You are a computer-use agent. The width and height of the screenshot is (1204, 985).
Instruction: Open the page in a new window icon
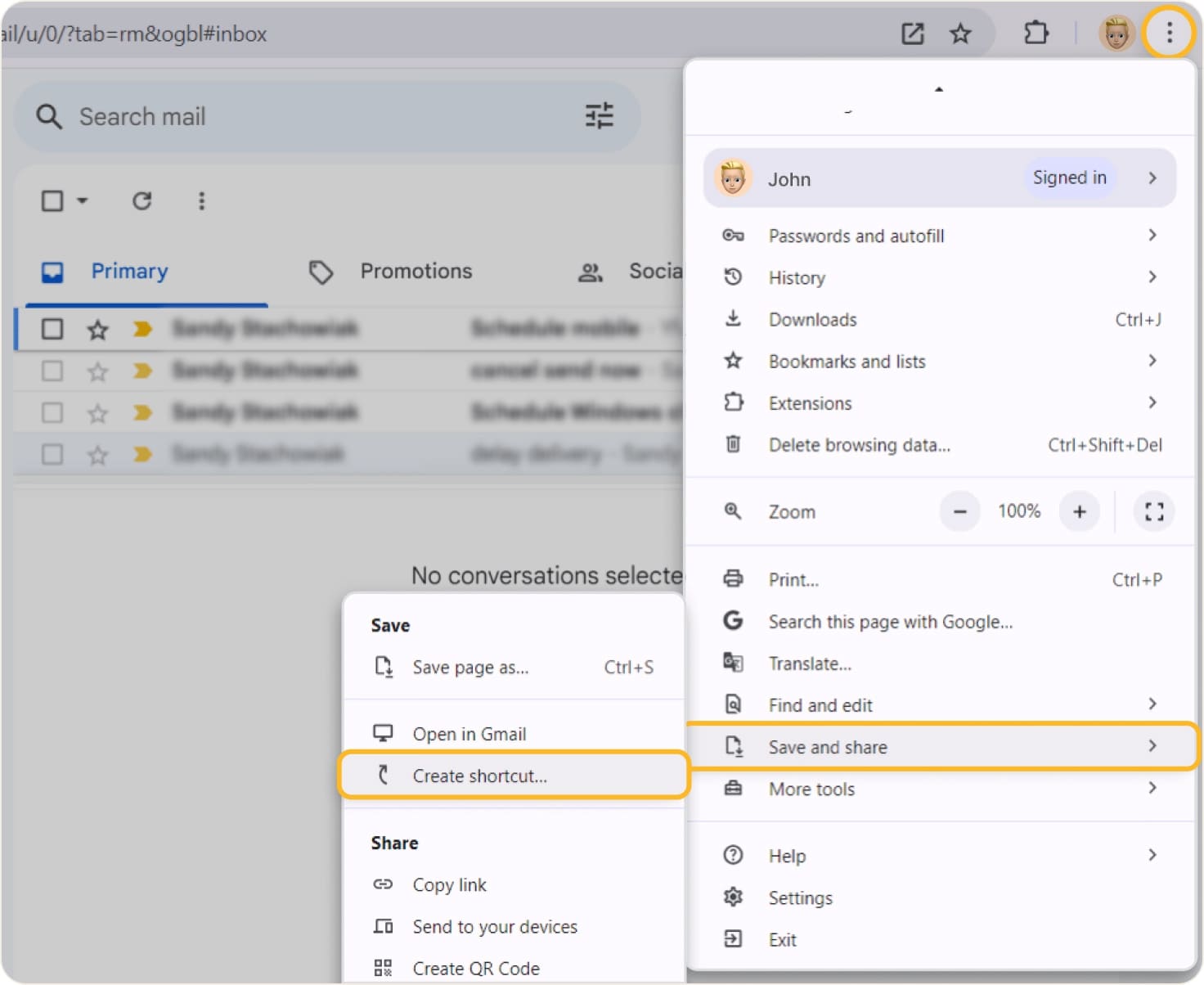911,33
